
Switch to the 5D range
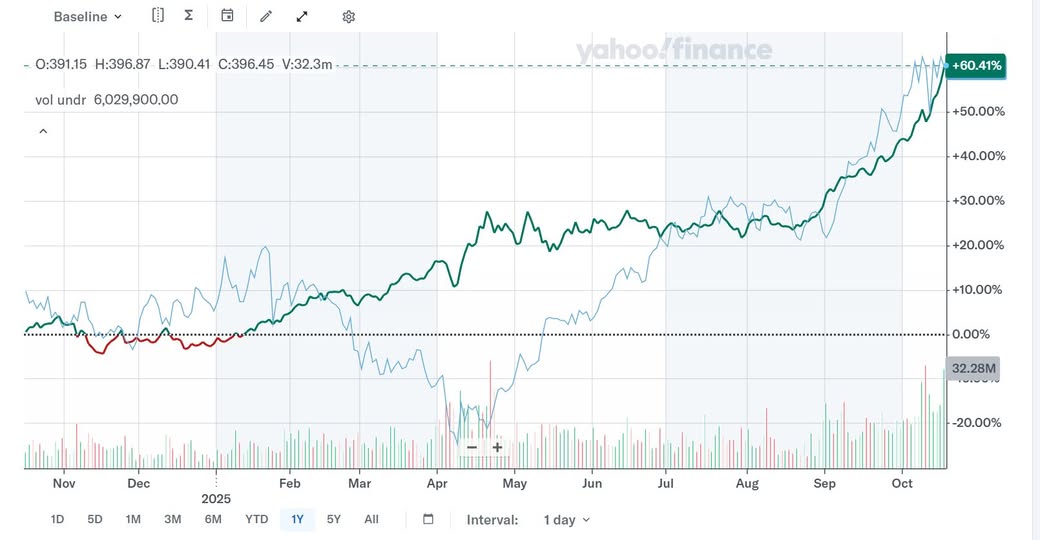[x=95, y=519]
